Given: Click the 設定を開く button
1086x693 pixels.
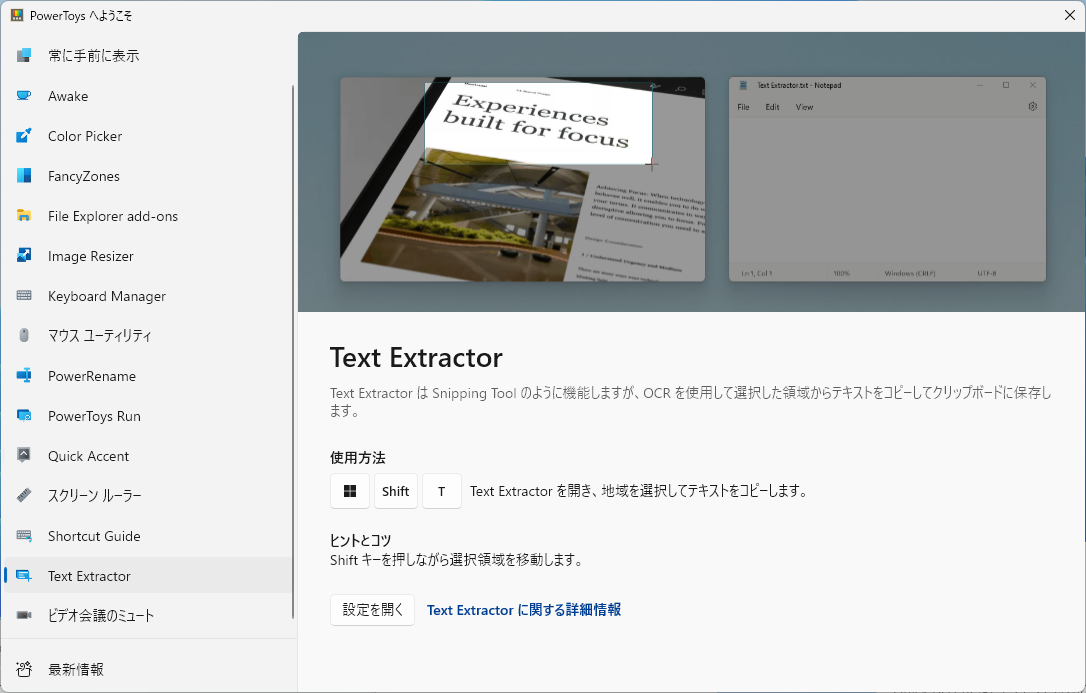Looking at the screenshot, I should pyautogui.click(x=373, y=610).
